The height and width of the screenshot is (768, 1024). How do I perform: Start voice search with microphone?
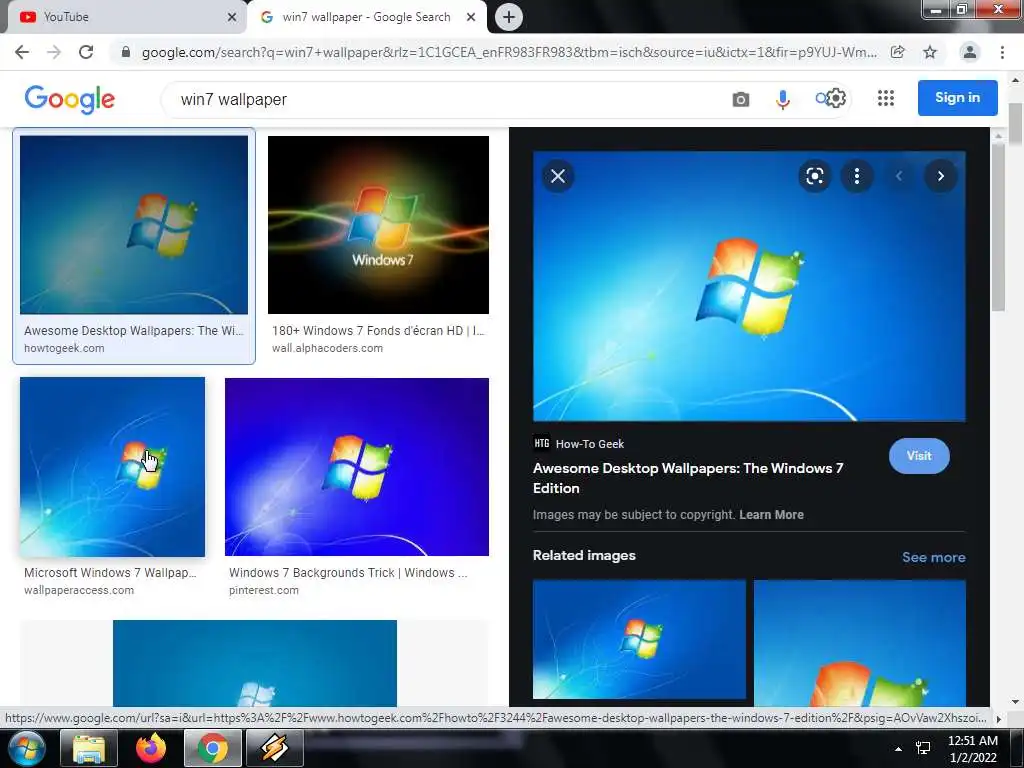coord(782,99)
